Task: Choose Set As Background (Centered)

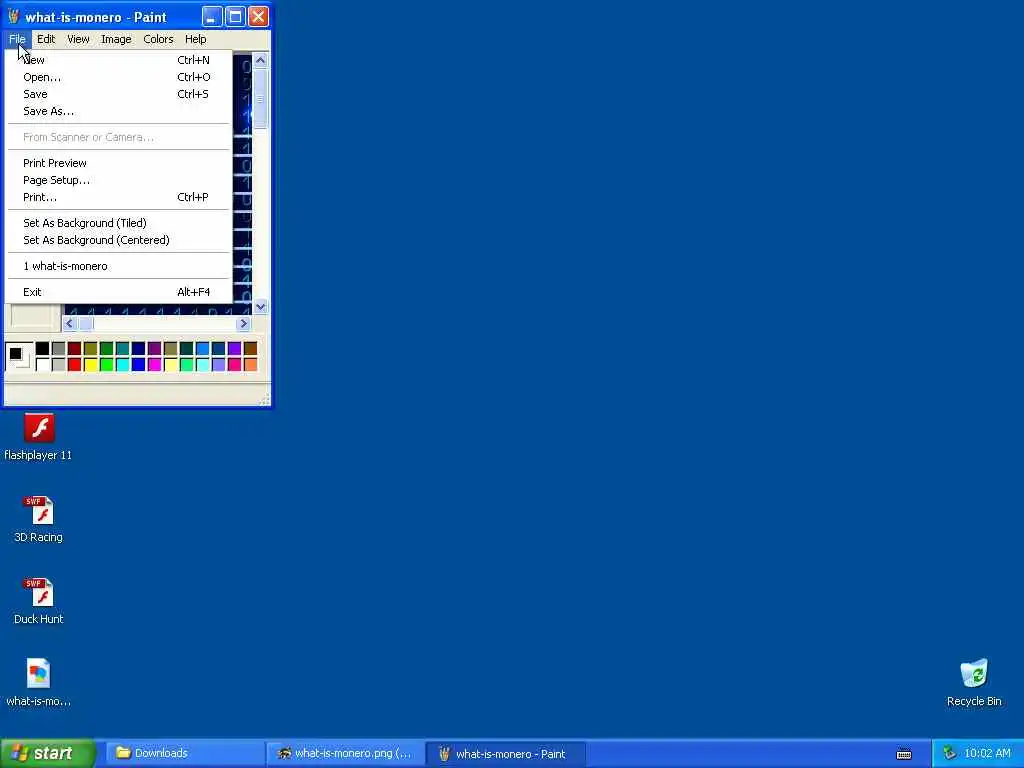Action: (x=119, y=240)
